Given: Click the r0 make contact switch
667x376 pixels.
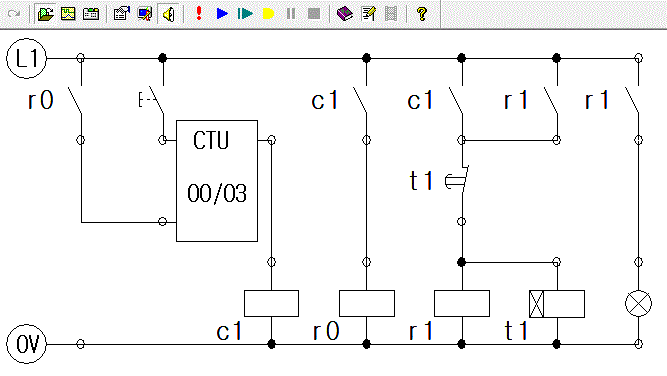Looking at the screenshot, I should pyautogui.click(x=76, y=100).
